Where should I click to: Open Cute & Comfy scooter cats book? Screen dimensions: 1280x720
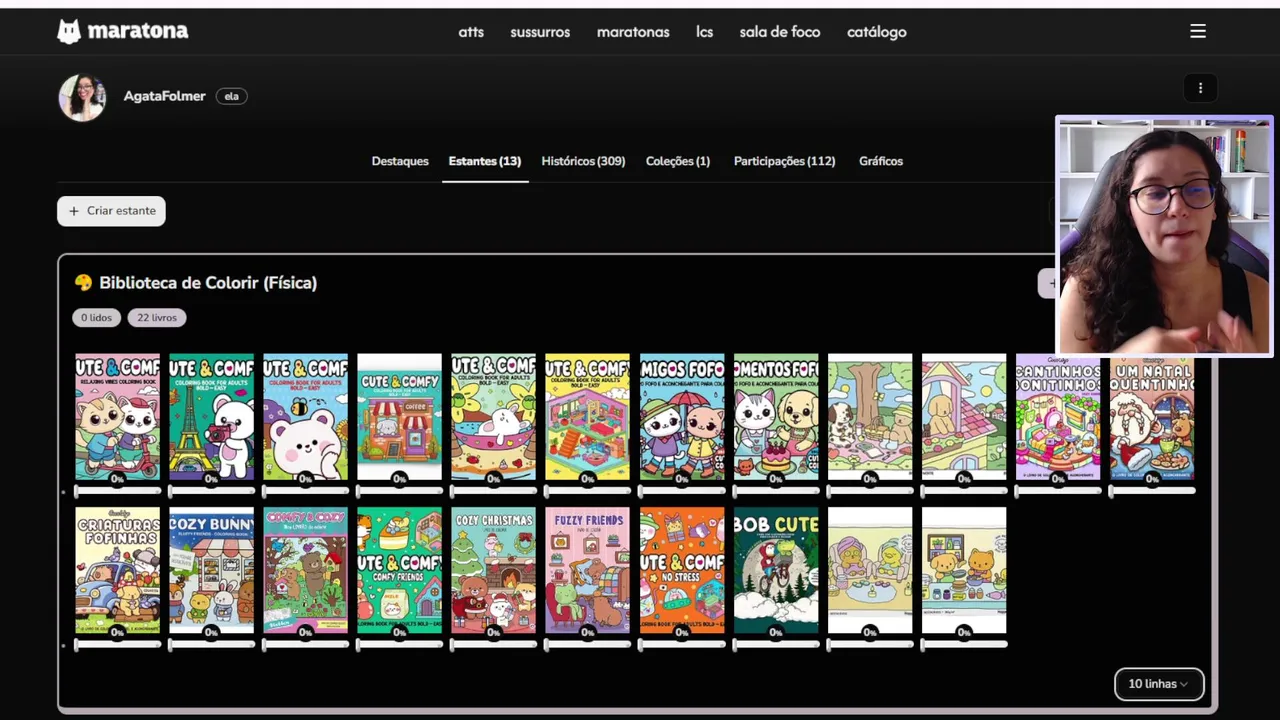(x=117, y=417)
